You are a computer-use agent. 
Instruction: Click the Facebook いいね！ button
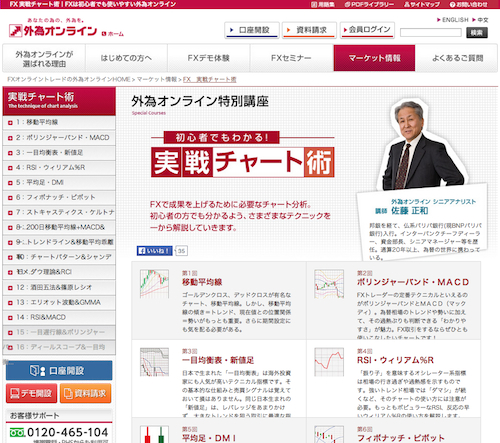pos(154,251)
